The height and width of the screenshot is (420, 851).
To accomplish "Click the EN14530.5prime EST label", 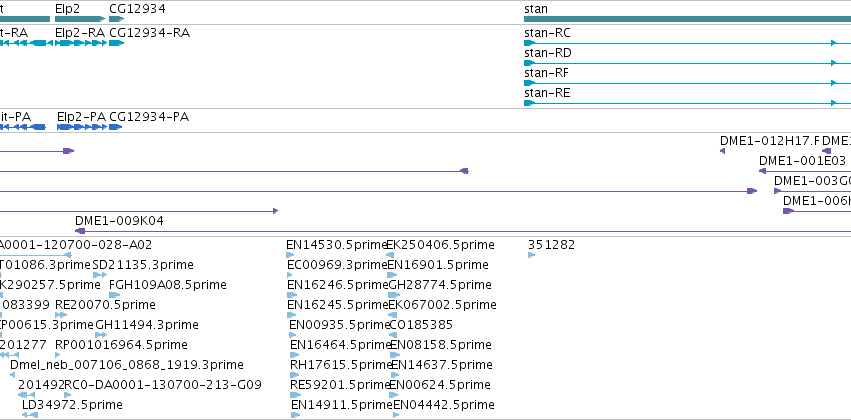I will pyautogui.click(x=336, y=245).
